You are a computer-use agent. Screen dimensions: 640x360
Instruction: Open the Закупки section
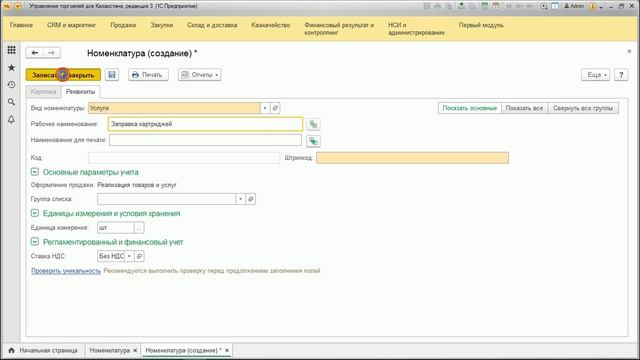[x=162, y=25]
